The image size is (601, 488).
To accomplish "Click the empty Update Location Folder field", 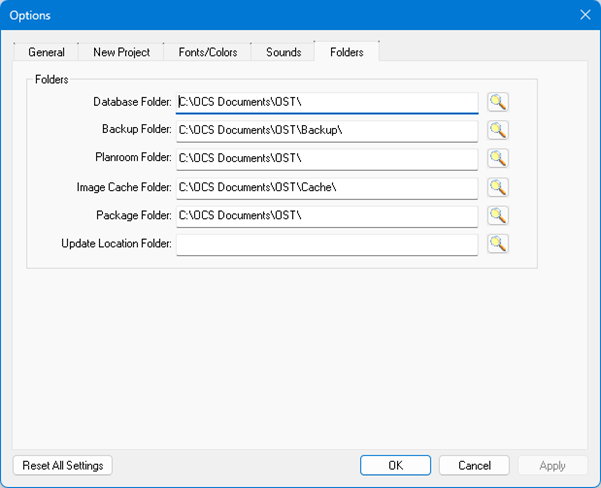I will (327, 245).
